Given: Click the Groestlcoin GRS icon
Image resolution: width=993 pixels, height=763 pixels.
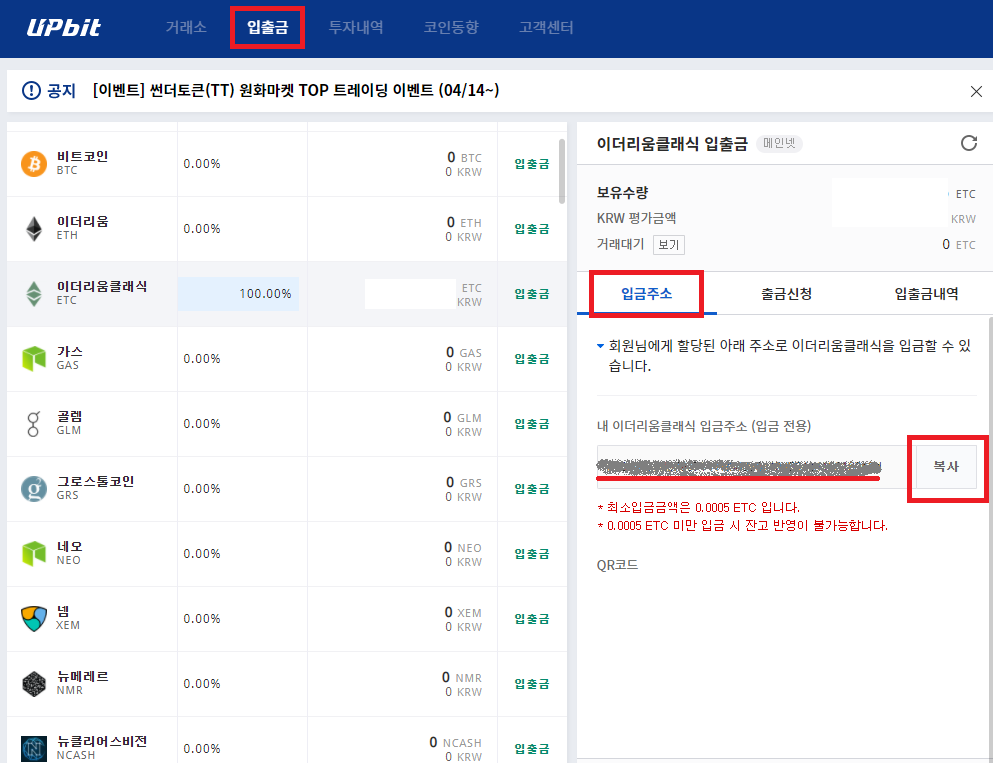Looking at the screenshot, I should point(34,489).
